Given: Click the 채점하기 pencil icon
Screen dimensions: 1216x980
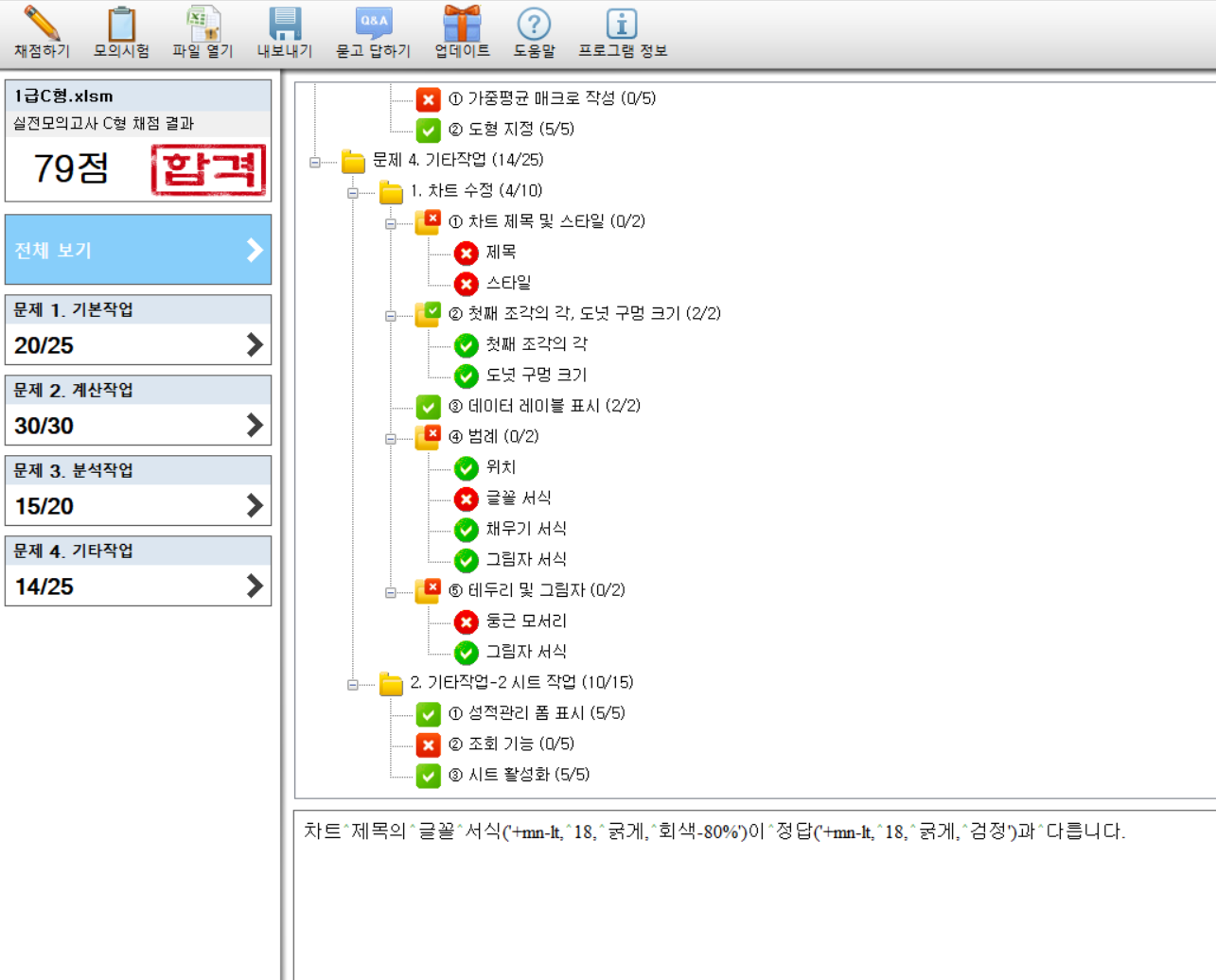Looking at the screenshot, I should point(42,25).
